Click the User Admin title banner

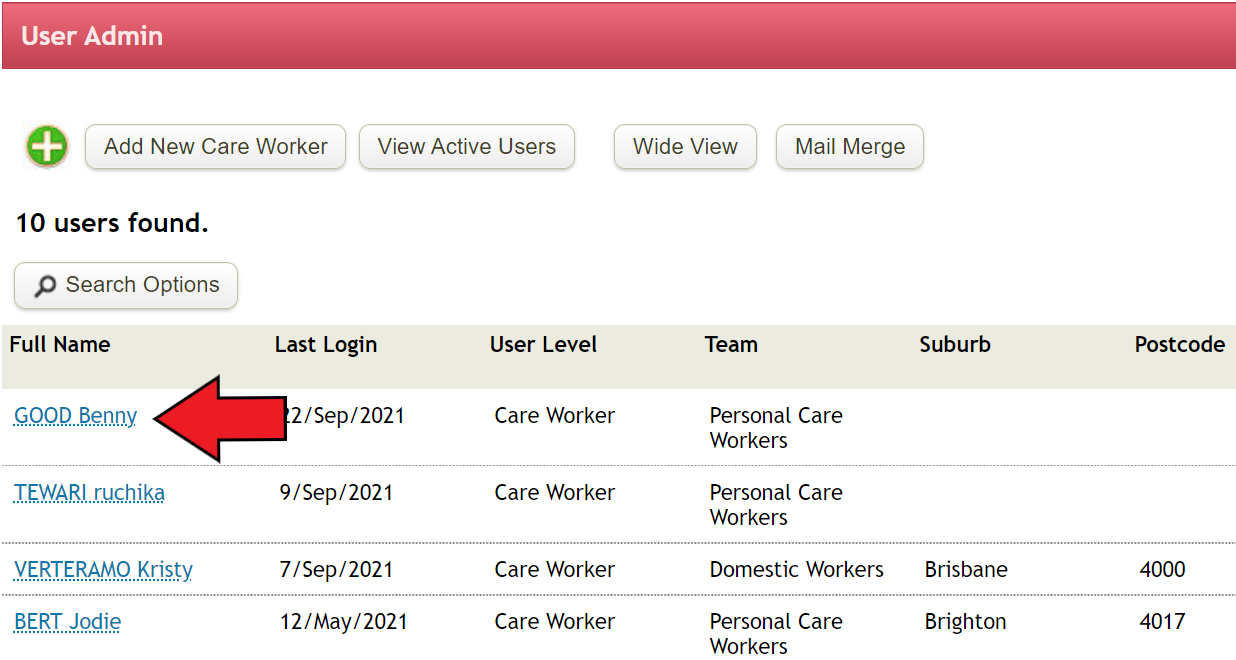(92, 36)
